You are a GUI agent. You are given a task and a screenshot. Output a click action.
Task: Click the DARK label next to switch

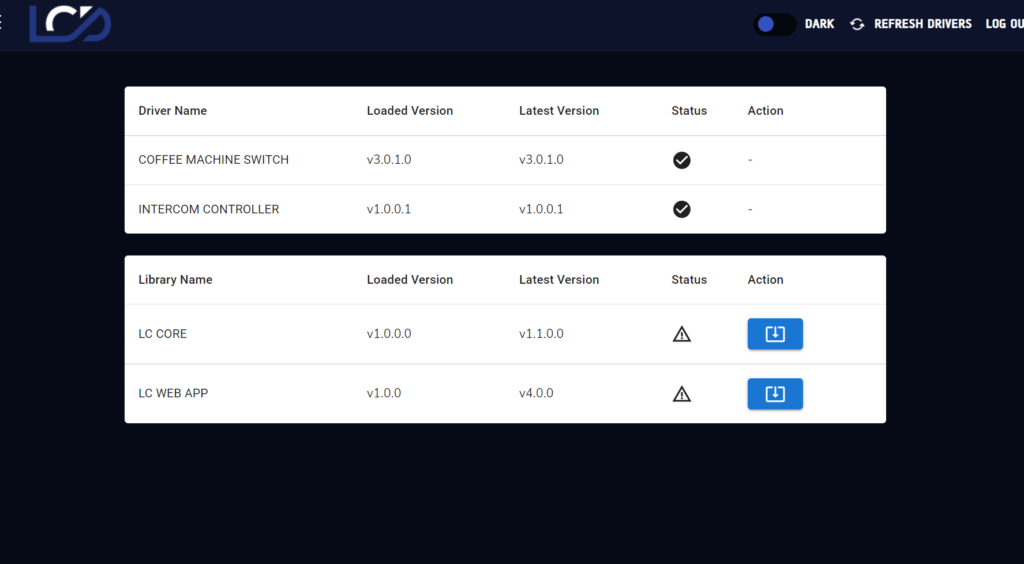[x=820, y=24]
